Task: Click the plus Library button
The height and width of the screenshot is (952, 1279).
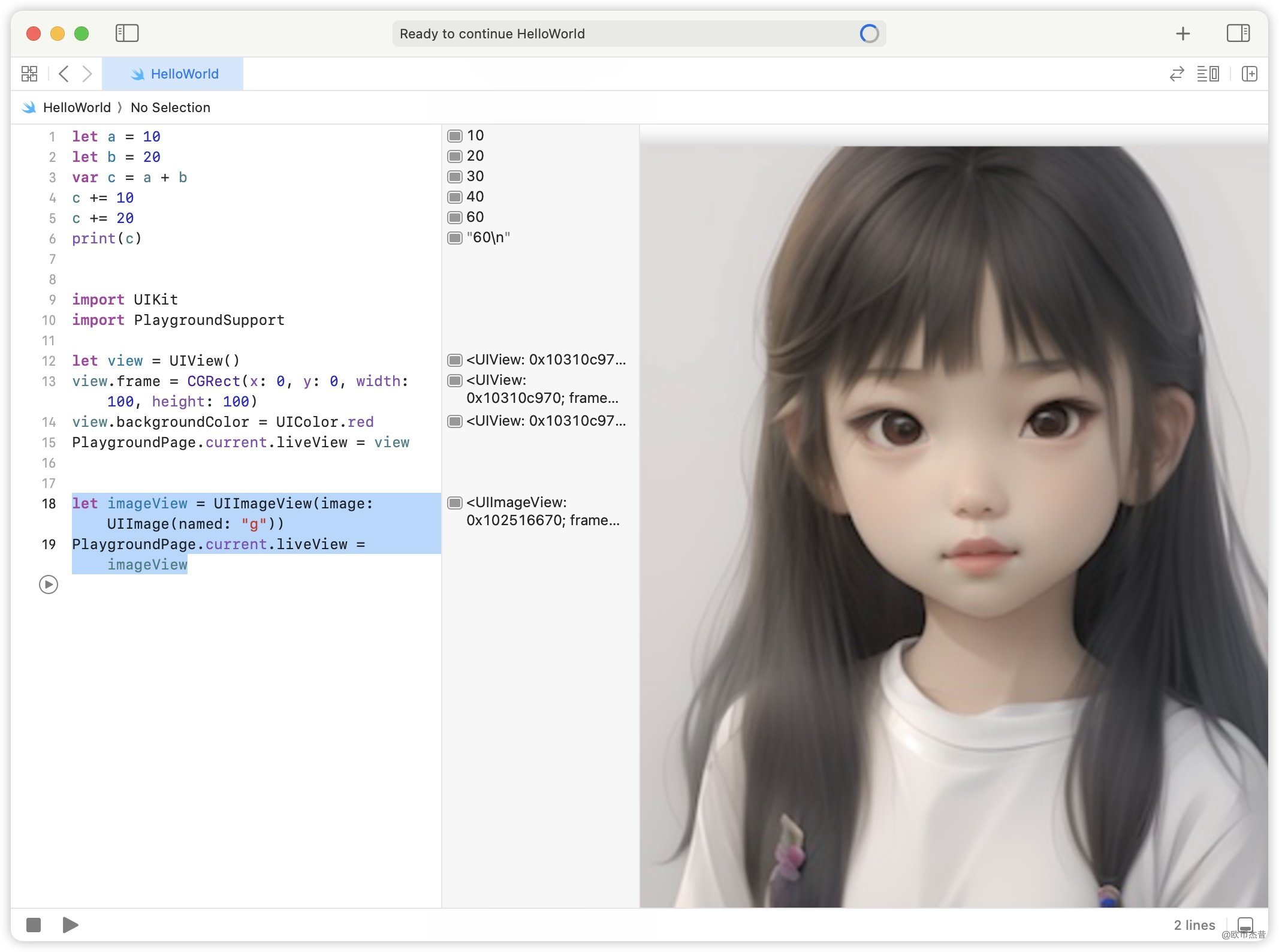Action: point(1183,34)
